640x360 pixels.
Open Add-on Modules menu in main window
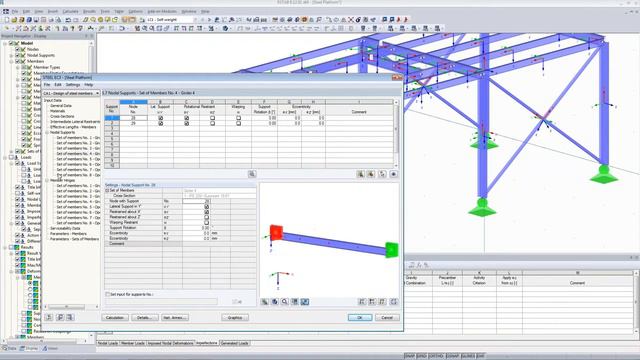(x=162, y=11)
